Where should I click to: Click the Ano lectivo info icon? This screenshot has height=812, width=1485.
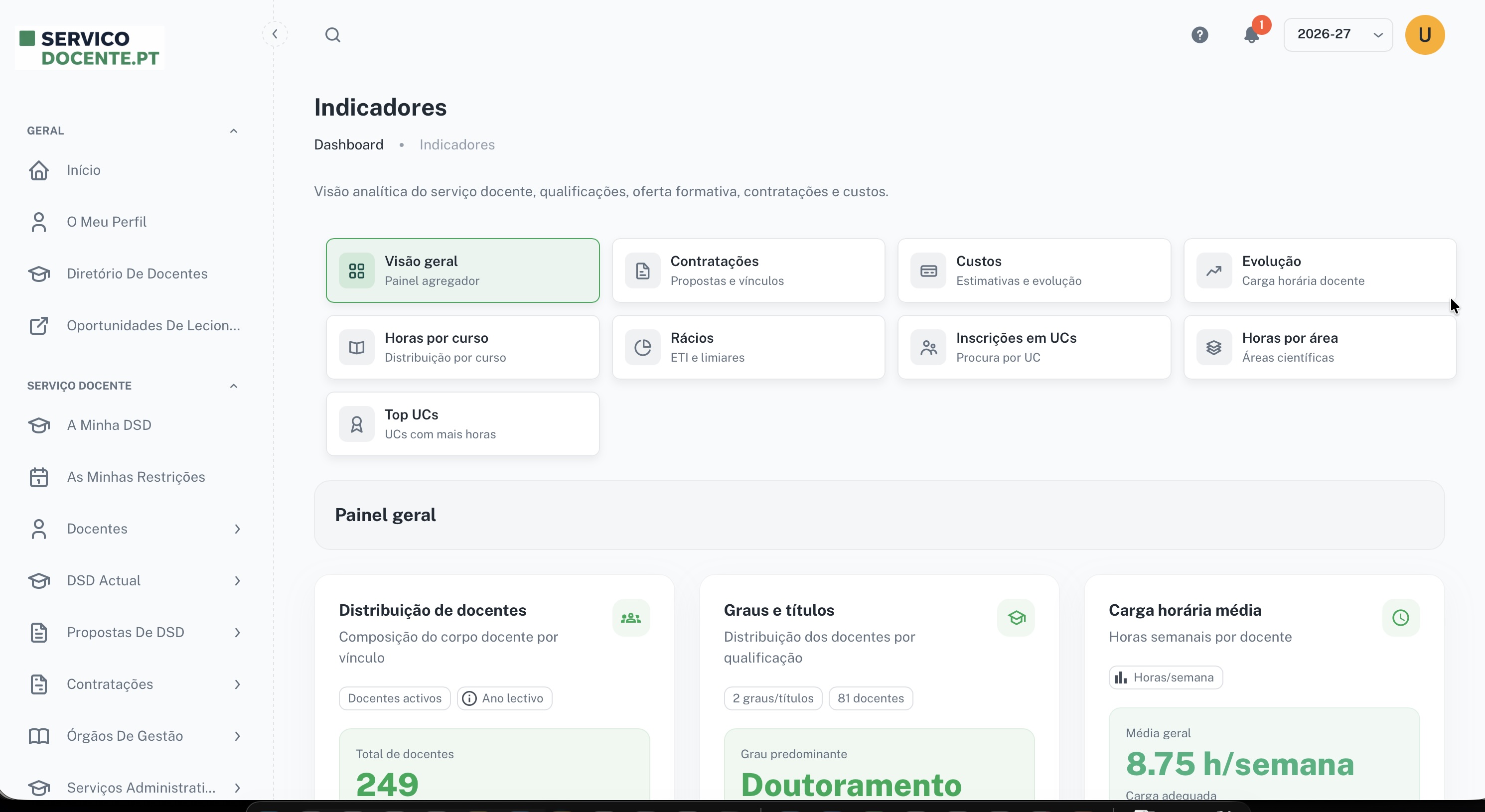pyautogui.click(x=470, y=698)
